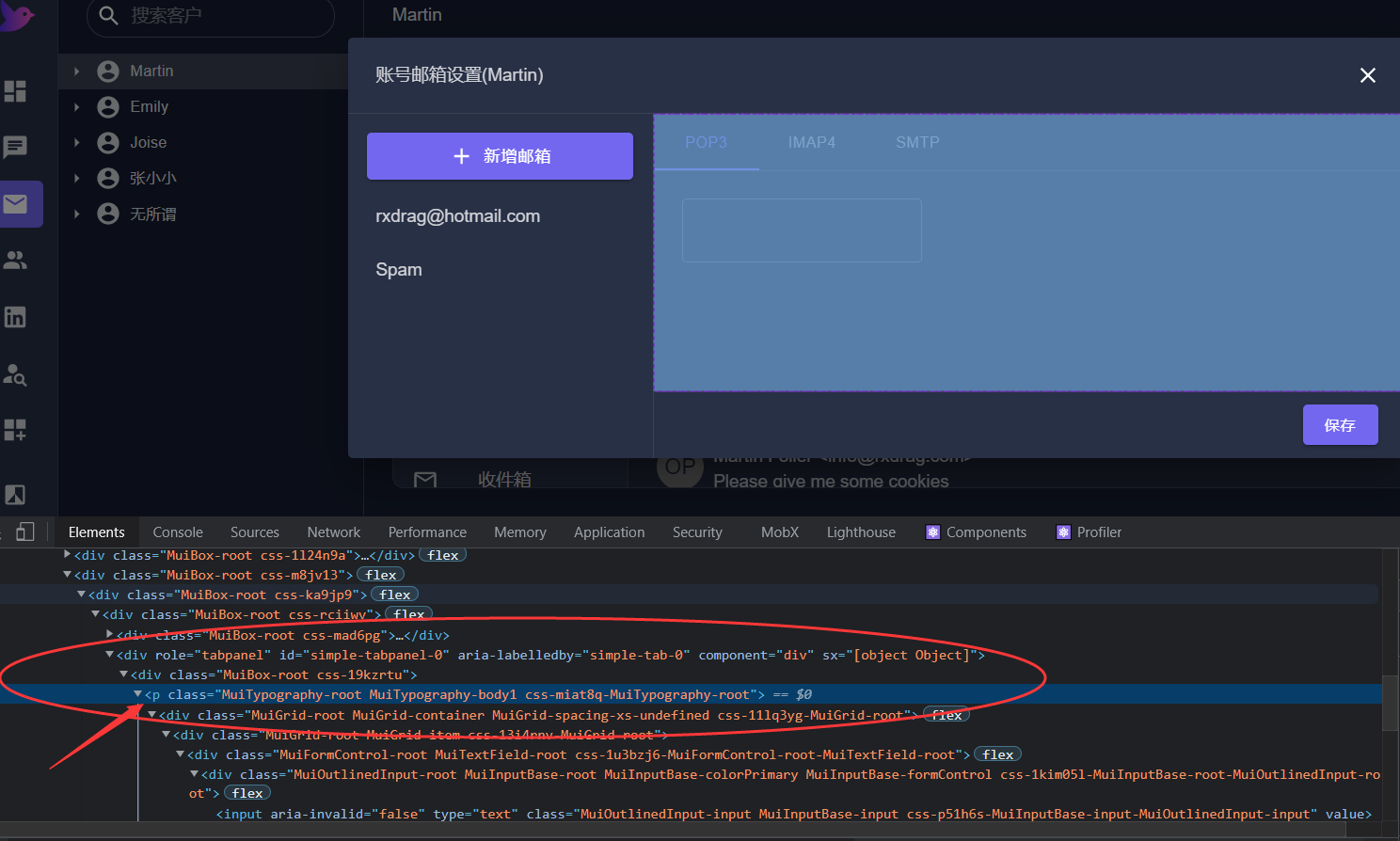Viewport: 1400px width, 841px height.
Task: Click the add-module grid-plus icon in sidebar
Action: (x=15, y=430)
